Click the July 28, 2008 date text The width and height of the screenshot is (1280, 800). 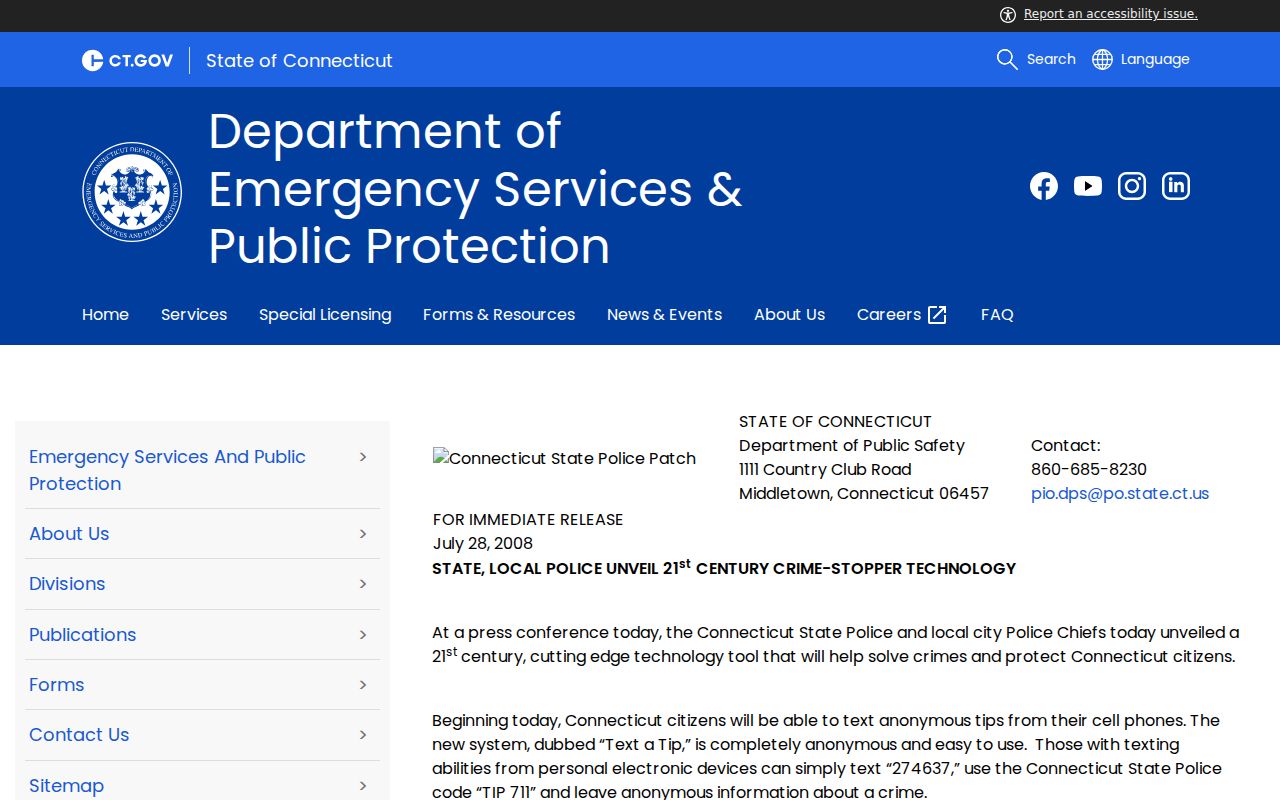click(483, 543)
